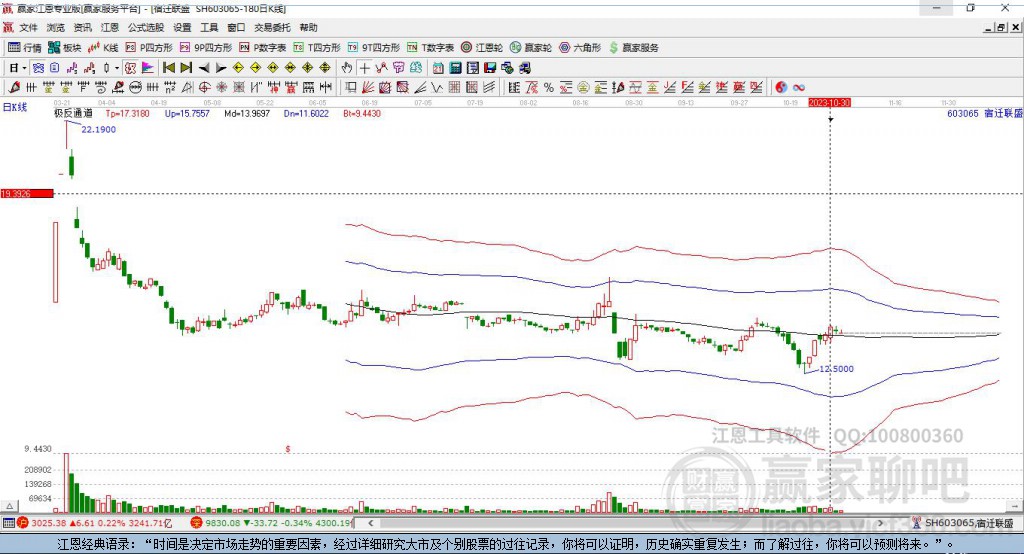The width and height of the screenshot is (1024, 554).
Task: Open the 工具 menu
Action: click(x=209, y=27)
